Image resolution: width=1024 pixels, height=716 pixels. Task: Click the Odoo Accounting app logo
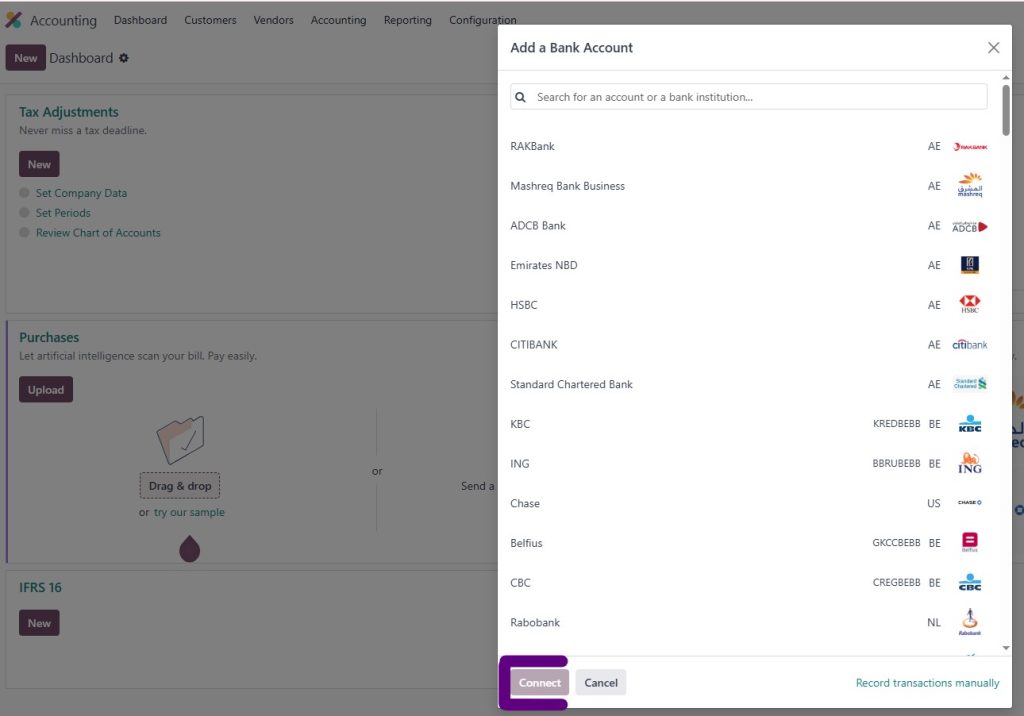(x=14, y=20)
